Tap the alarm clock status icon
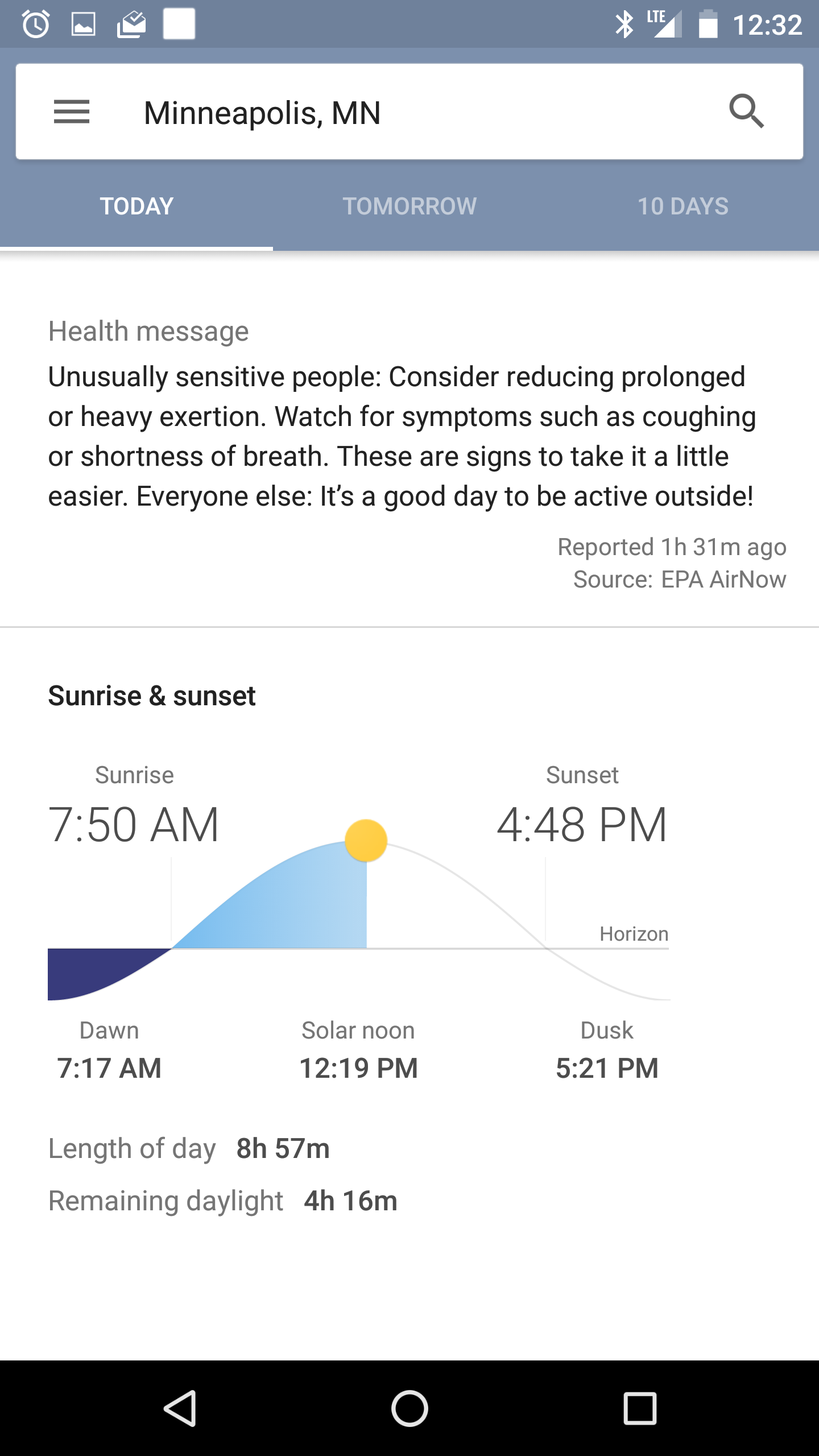The image size is (819, 1456). tap(36, 24)
